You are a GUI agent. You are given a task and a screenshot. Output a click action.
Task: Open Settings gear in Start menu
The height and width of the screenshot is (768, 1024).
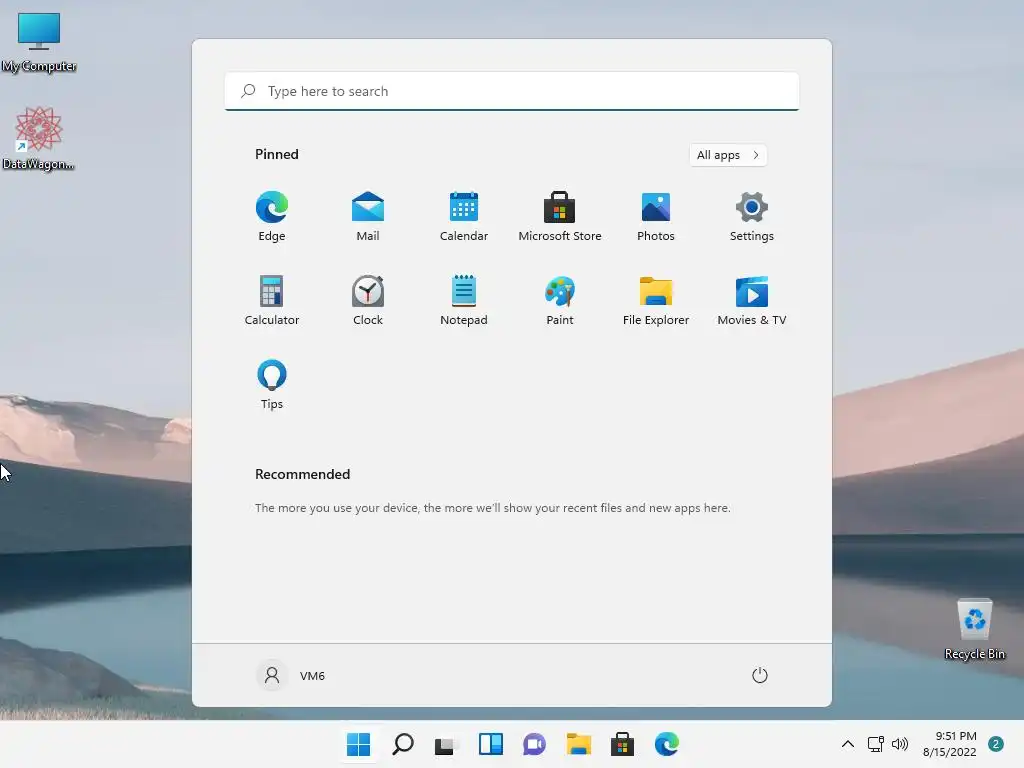752,216
